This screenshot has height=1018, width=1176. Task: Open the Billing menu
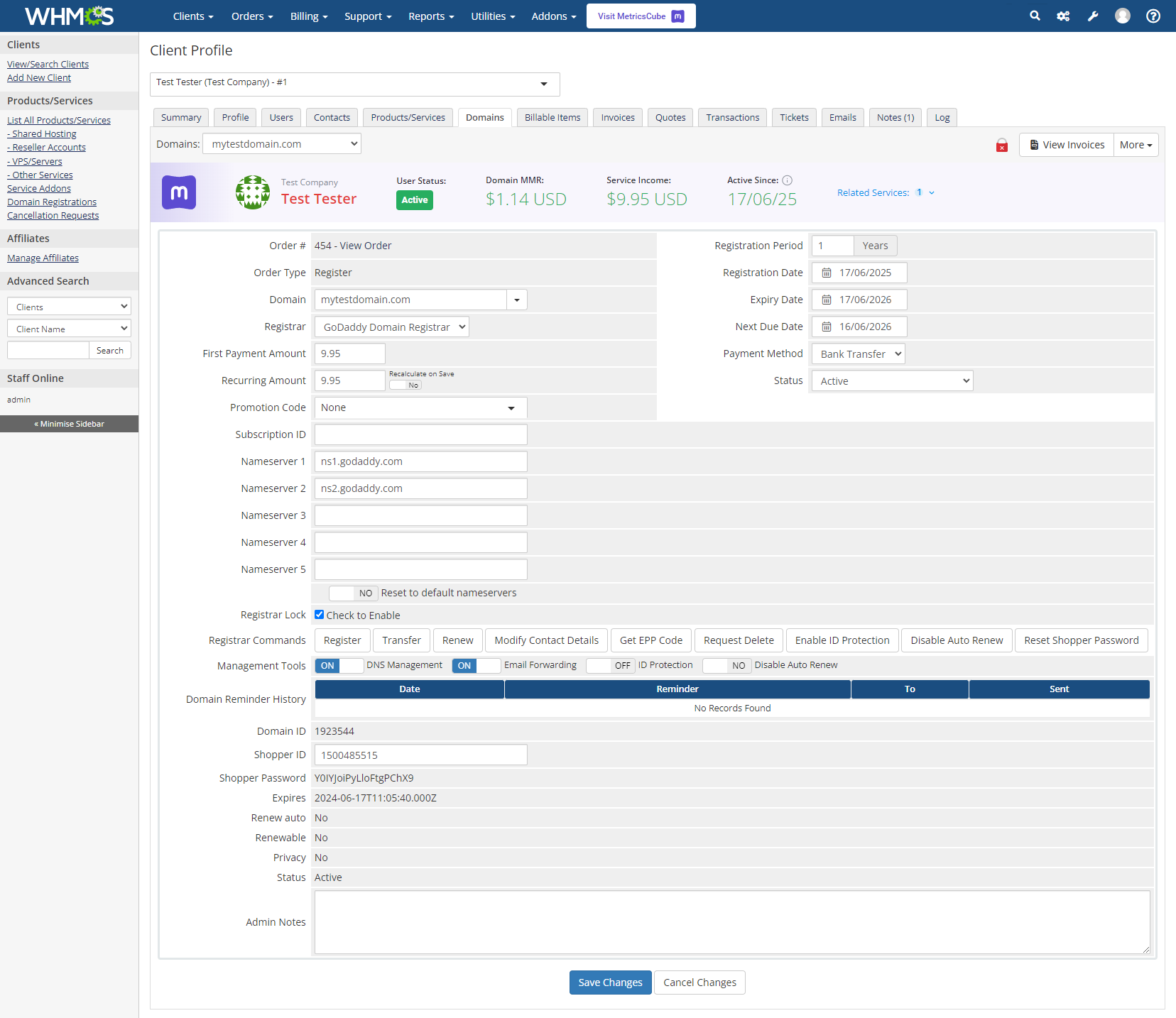(308, 16)
